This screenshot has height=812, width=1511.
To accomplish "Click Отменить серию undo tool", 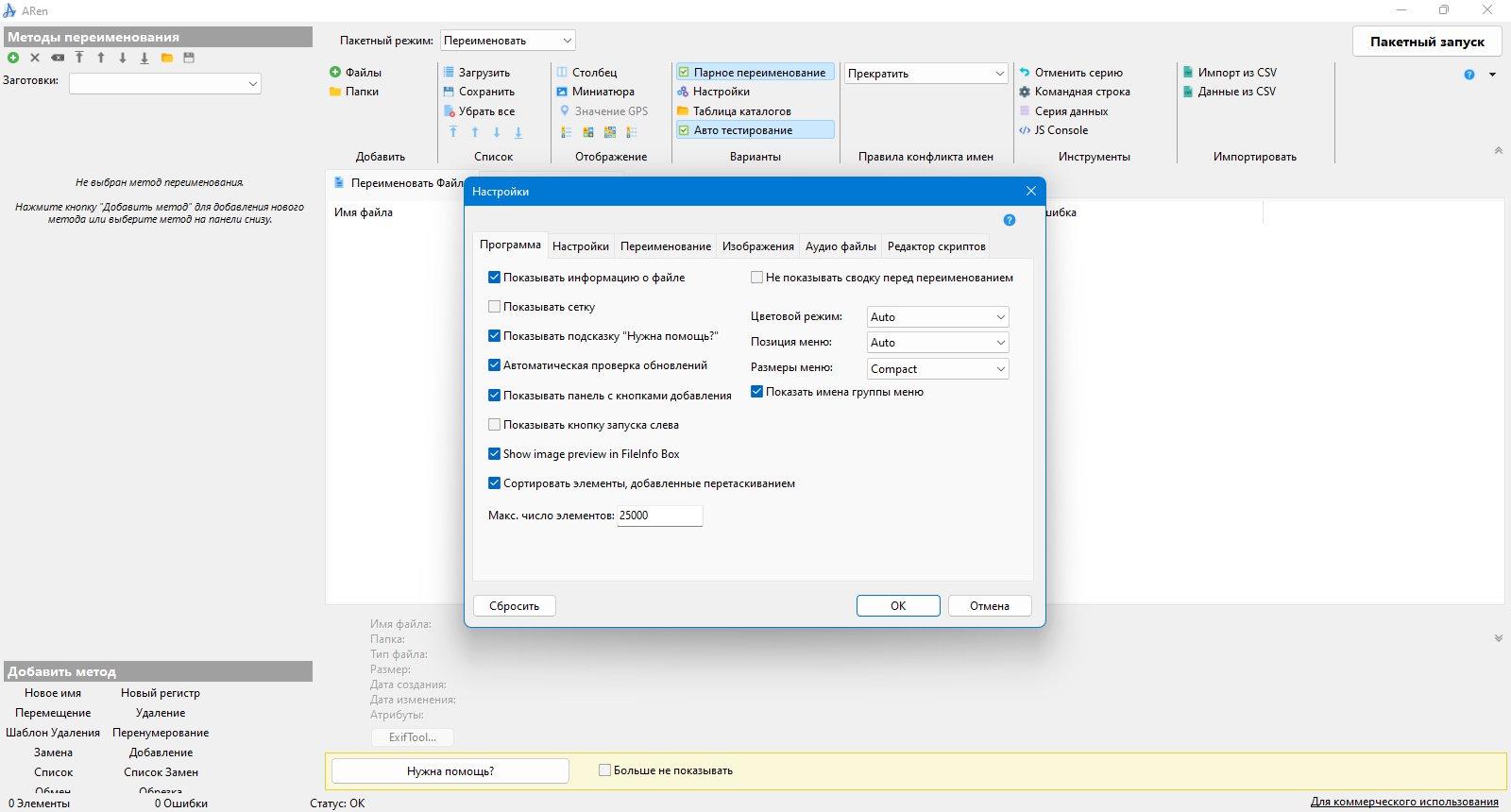I will (x=1071, y=72).
